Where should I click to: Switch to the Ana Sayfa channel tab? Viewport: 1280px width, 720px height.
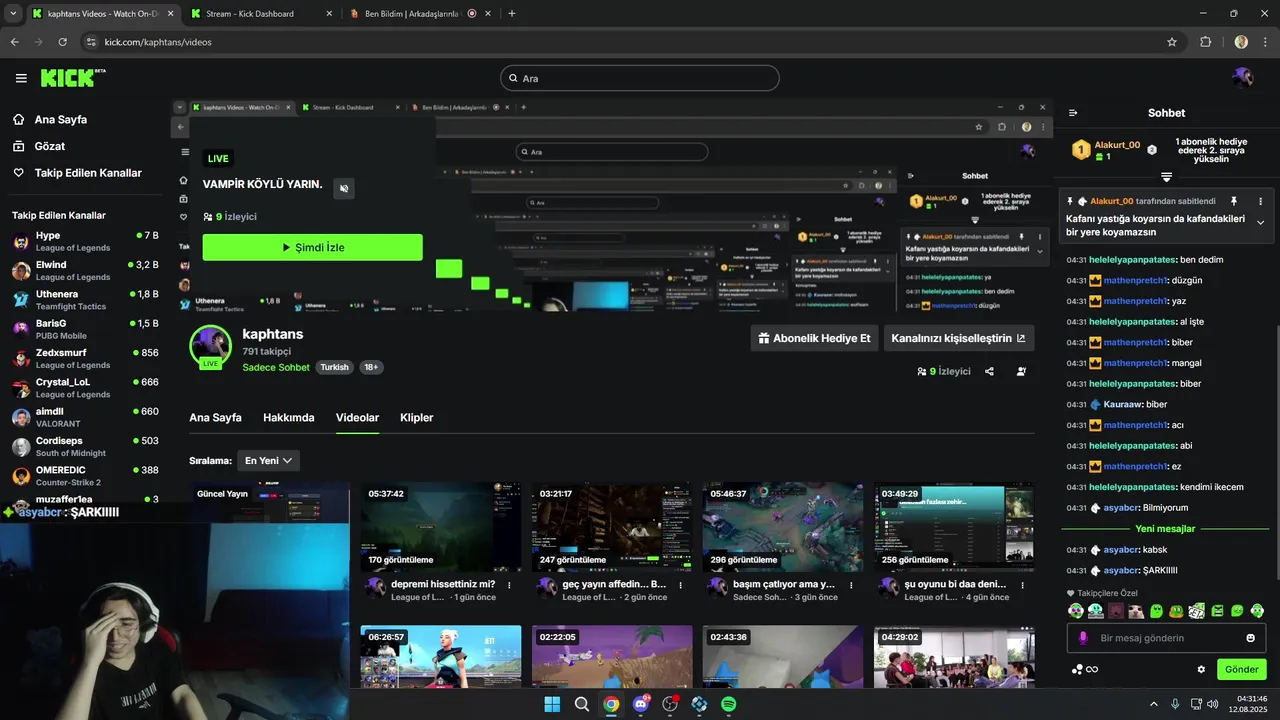(x=215, y=417)
